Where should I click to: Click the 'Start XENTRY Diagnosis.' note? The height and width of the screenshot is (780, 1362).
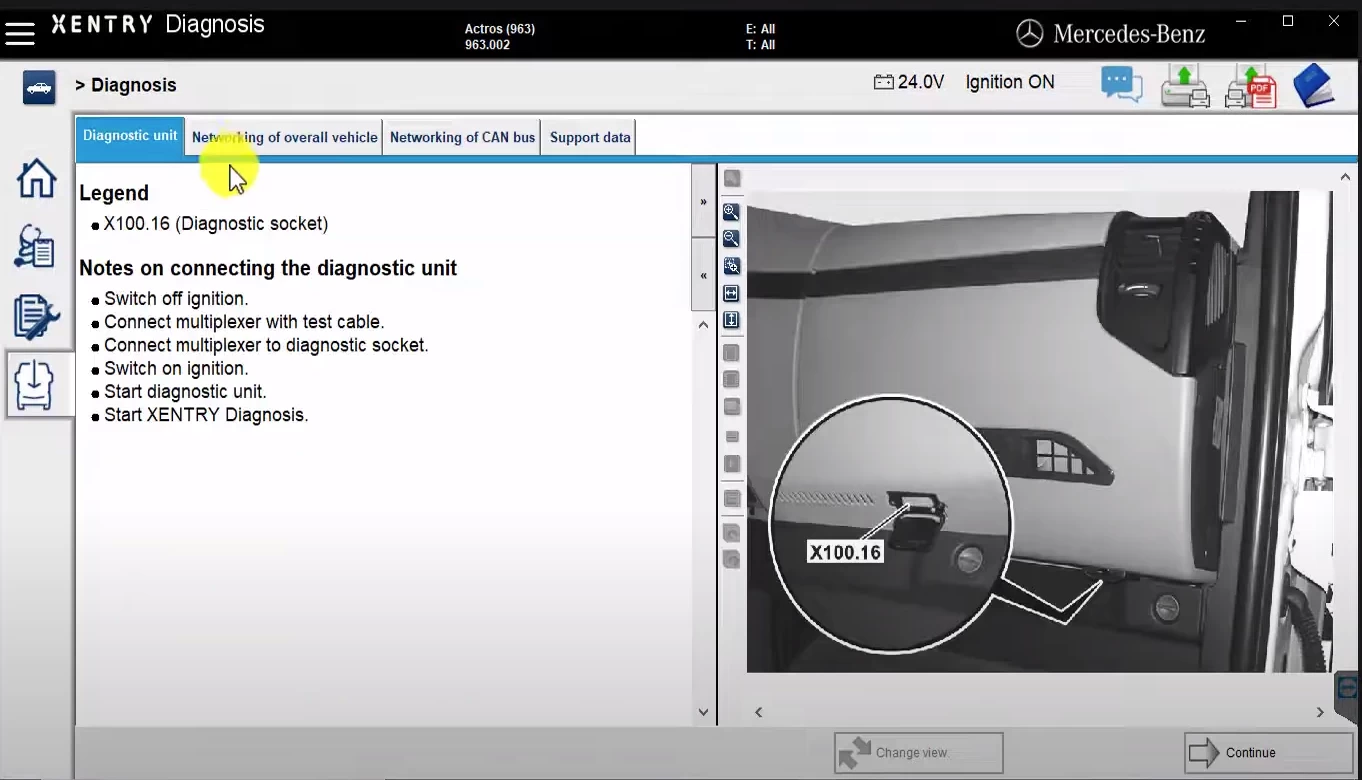coord(206,415)
